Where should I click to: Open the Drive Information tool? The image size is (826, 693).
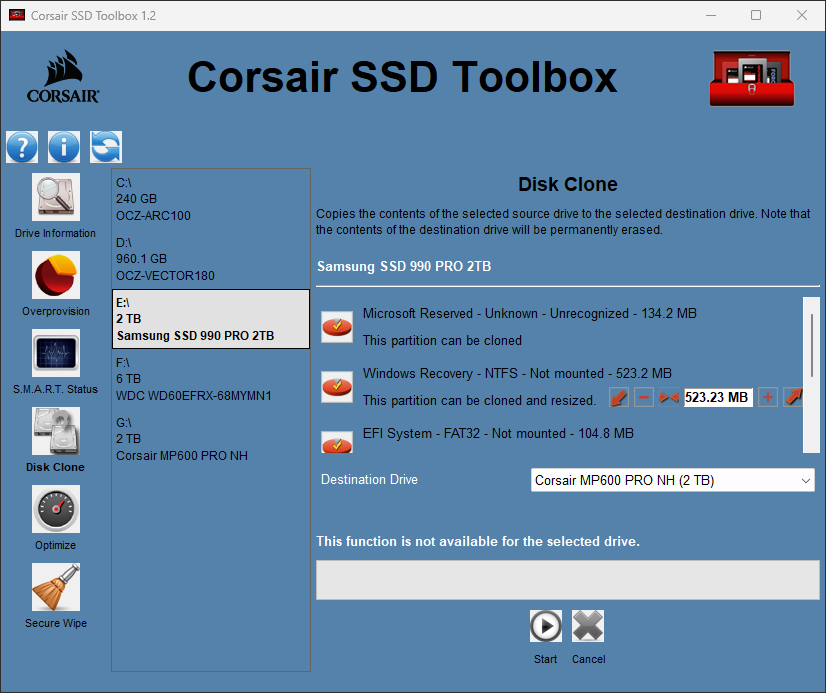coord(56,197)
